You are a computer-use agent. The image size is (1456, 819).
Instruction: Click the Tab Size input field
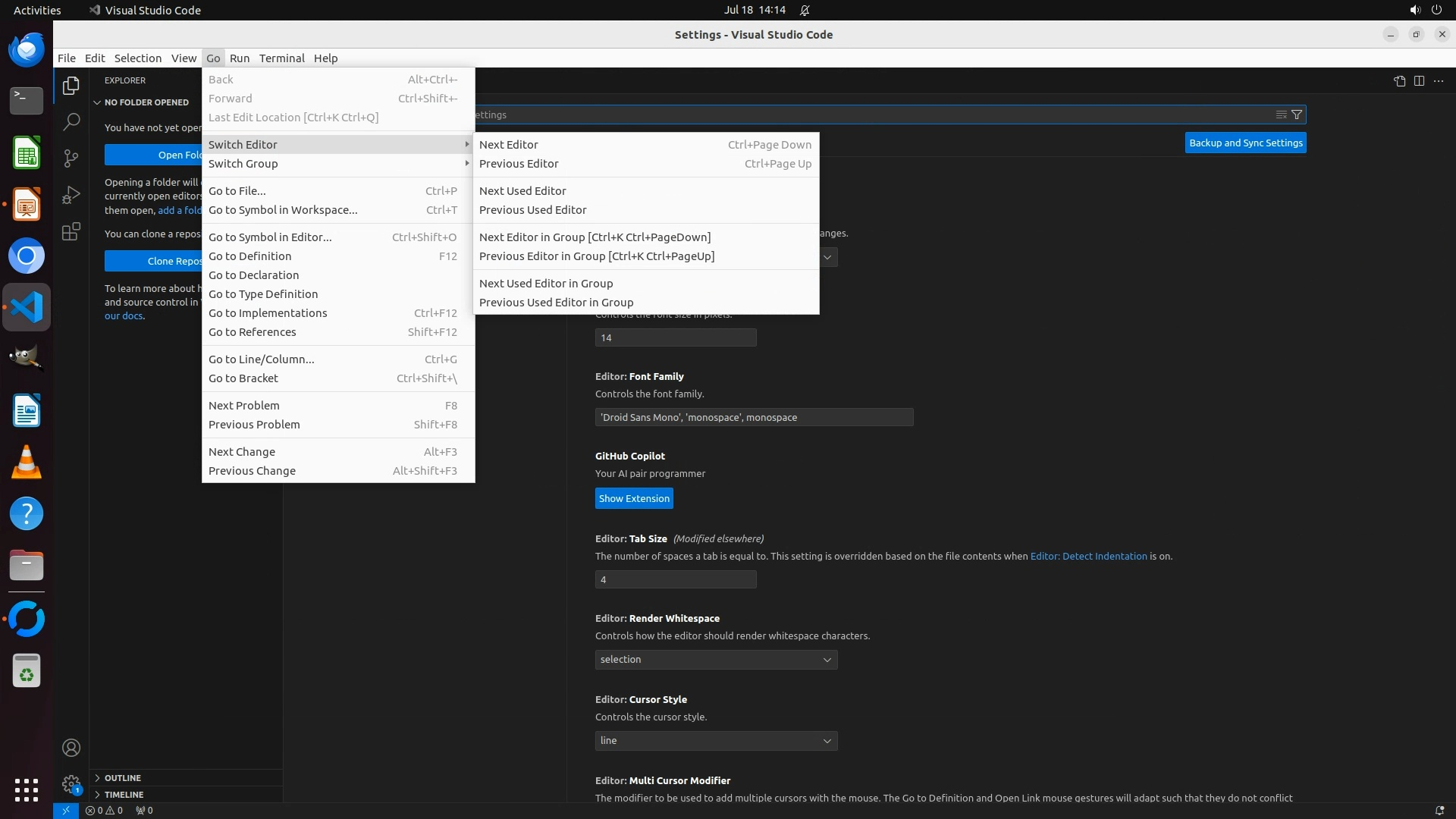[675, 579]
